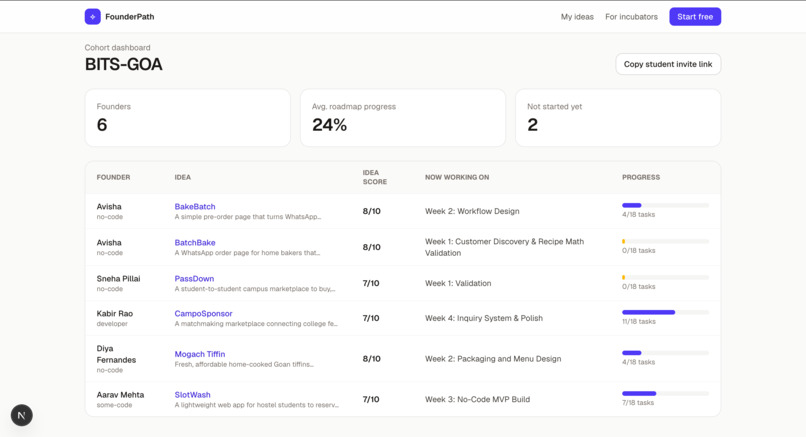
Task: Click the CampoSponsor 11/18 progress bar
Action: tap(665, 312)
